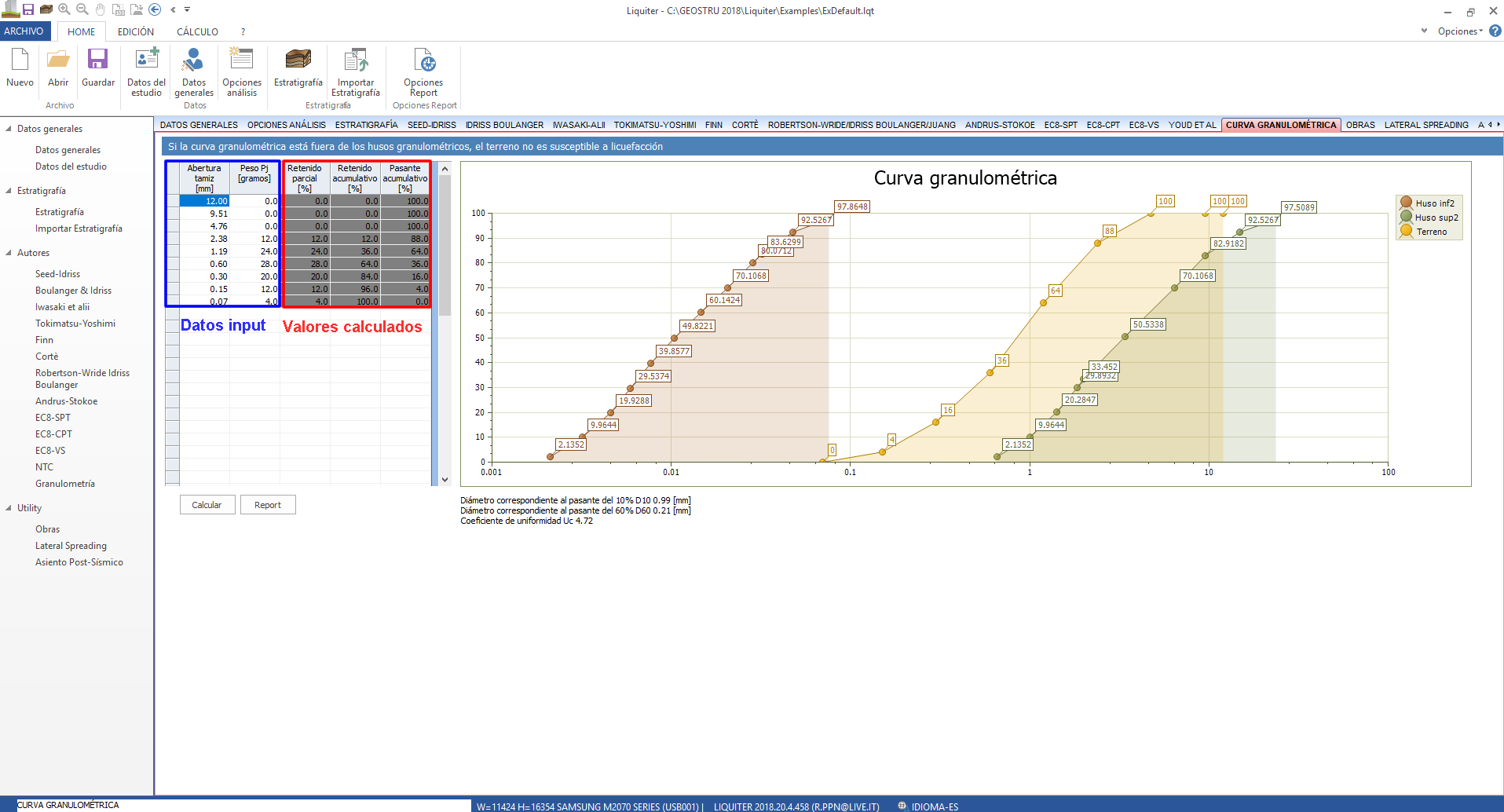Collapse the Estratigrafía tree group

9,191
